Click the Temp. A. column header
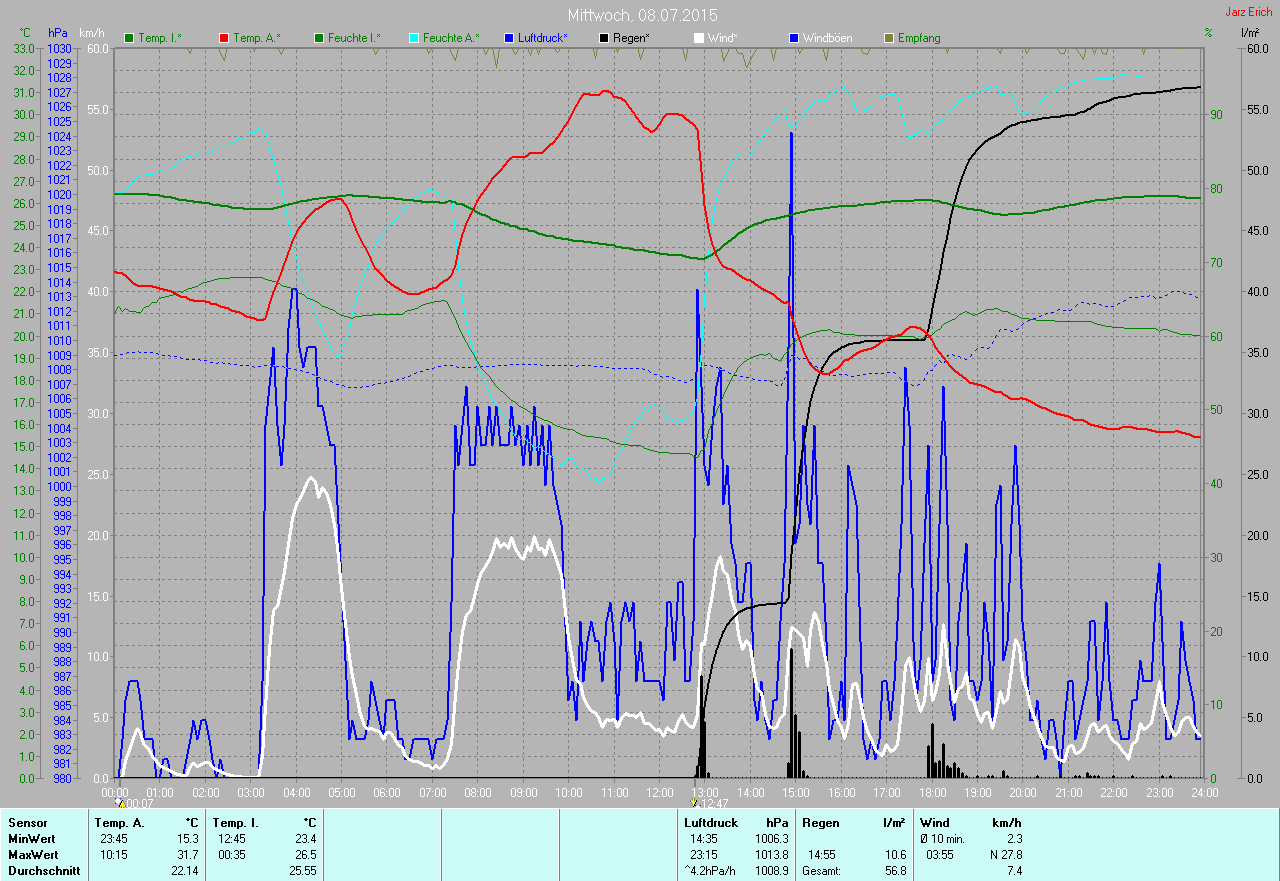The image size is (1280, 881). 119,823
